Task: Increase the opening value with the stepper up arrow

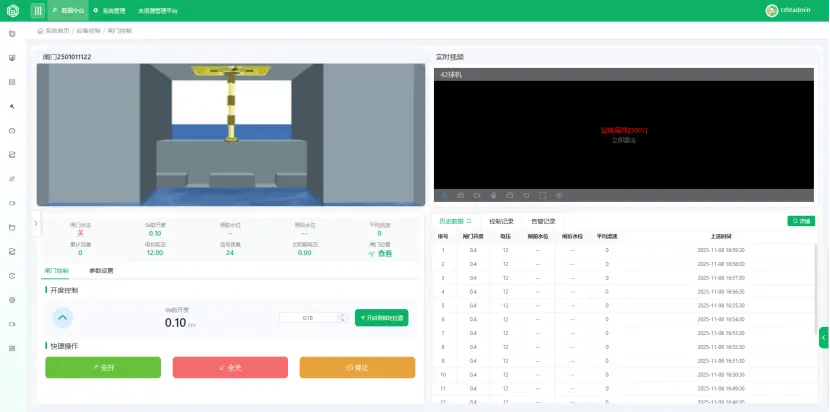Action: [342, 315]
